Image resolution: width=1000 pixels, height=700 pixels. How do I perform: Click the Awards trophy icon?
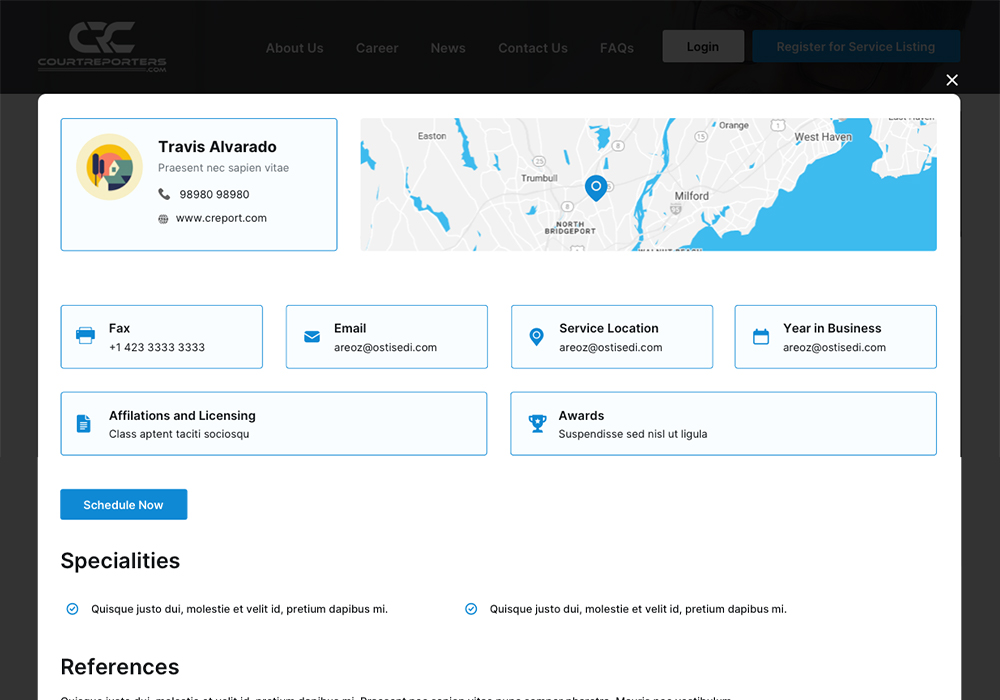click(x=537, y=424)
